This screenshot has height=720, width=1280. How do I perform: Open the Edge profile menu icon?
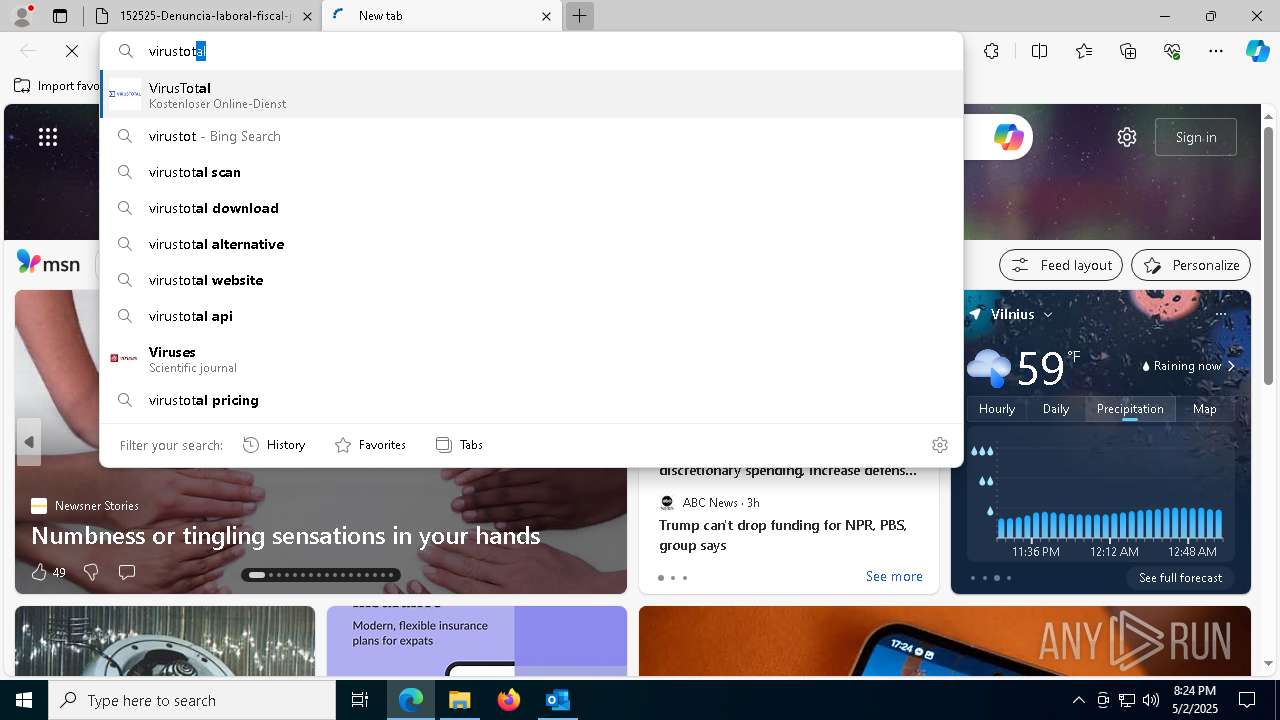(x=21, y=16)
